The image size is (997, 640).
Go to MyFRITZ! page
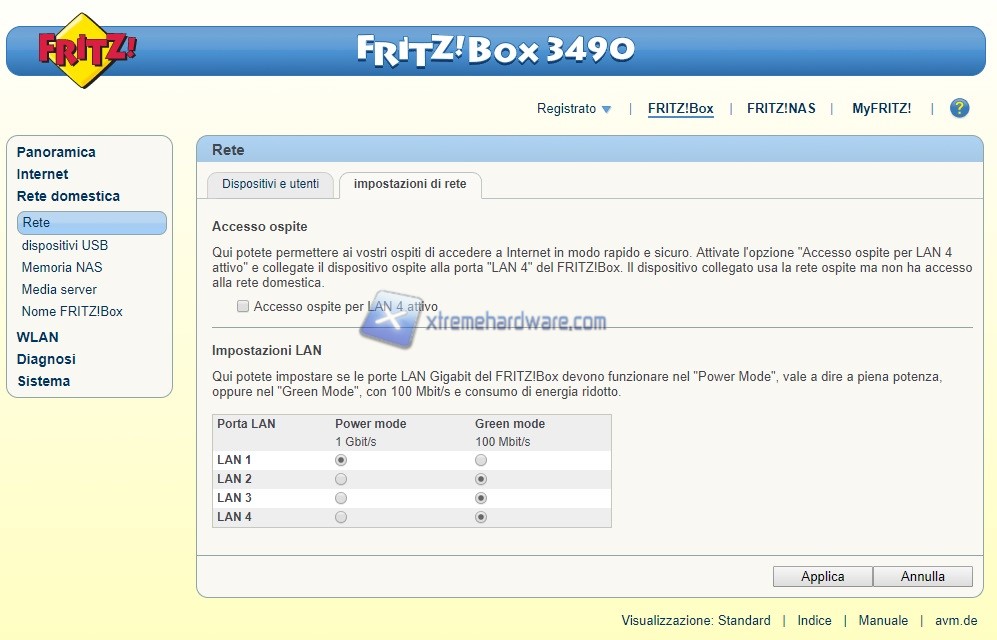click(881, 108)
